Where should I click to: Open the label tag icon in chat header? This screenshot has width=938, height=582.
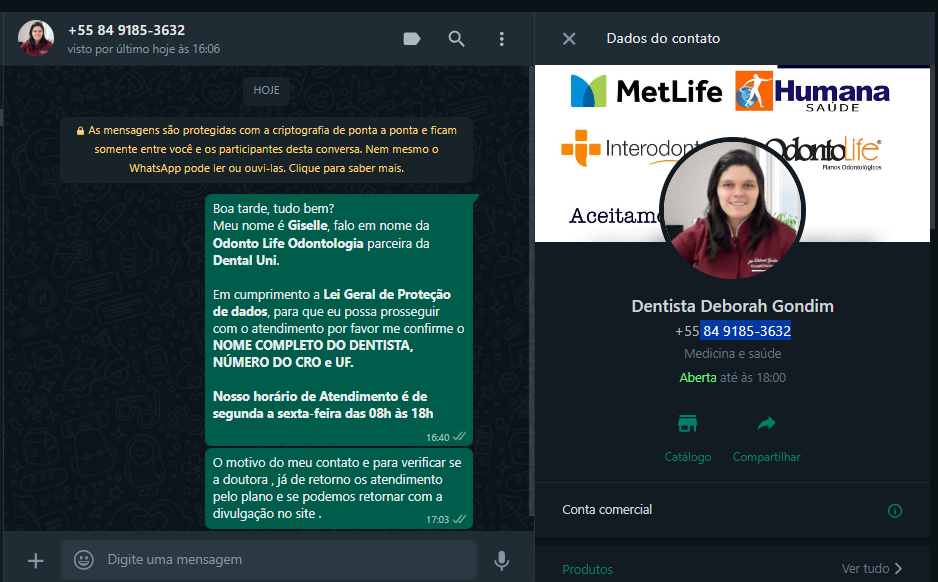click(412, 39)
